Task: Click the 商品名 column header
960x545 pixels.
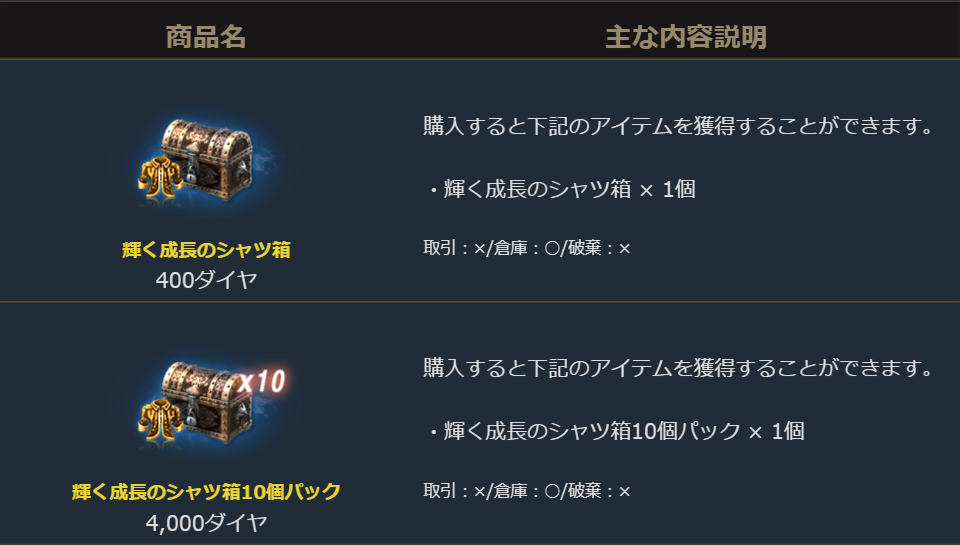Action: 205,38
